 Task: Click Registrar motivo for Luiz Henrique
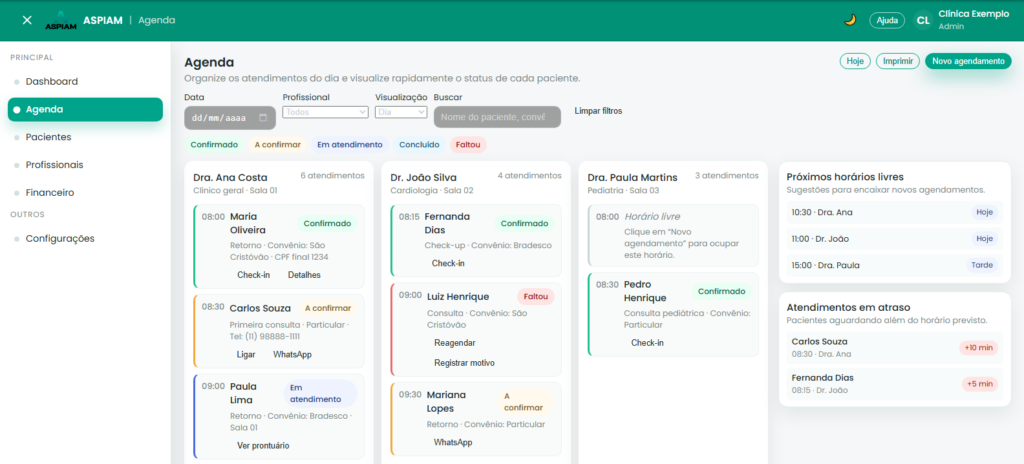[x=464, y=363]
